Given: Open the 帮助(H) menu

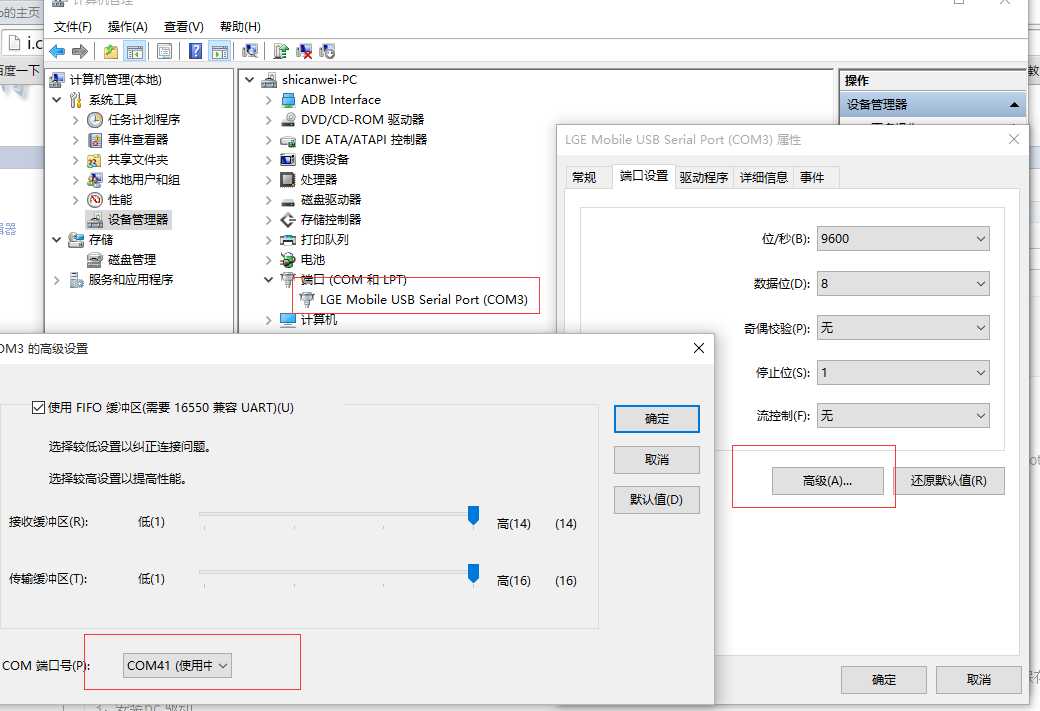Looking at the screenshot, I should point(240,27).
